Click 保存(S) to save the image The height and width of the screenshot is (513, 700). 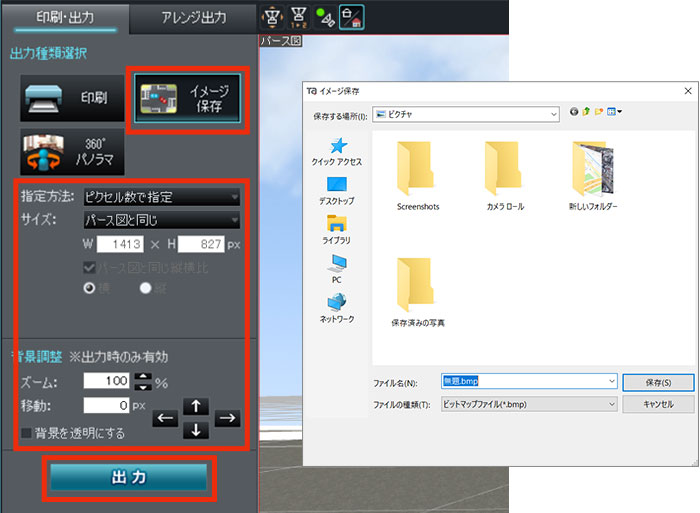point(658,382)
